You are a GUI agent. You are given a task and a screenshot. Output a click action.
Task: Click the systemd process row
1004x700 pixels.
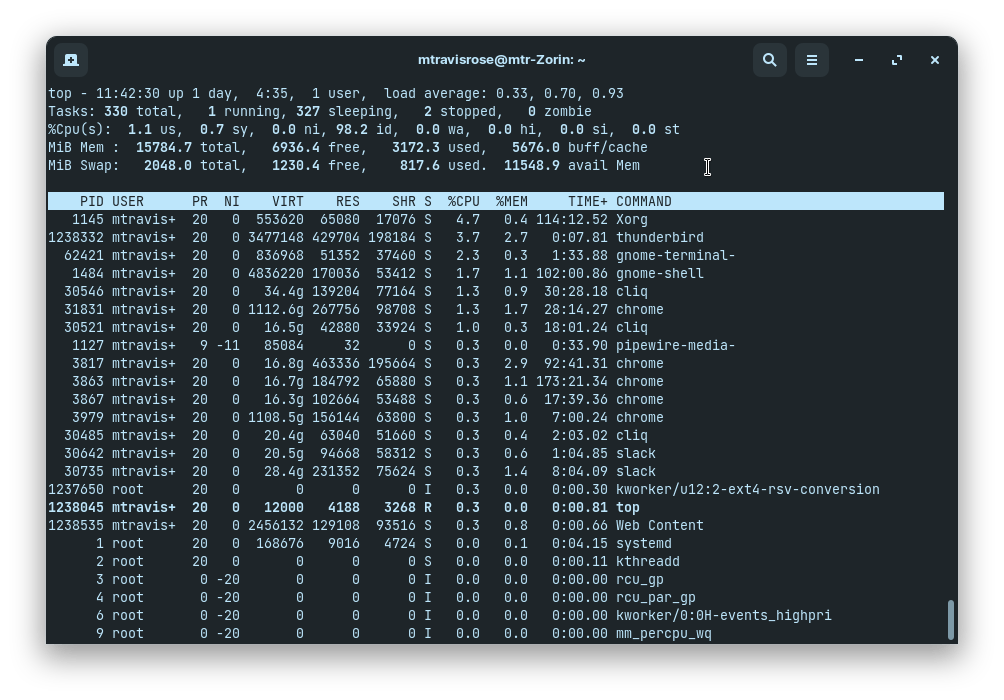[400, 543]
